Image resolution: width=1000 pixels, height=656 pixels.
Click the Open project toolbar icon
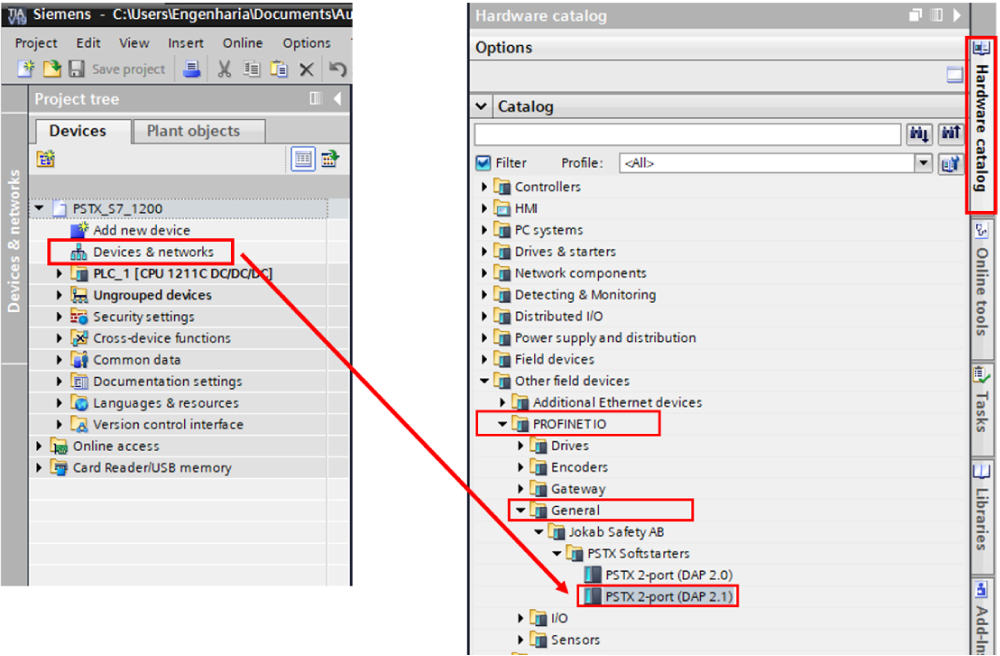tap(52, 68)
